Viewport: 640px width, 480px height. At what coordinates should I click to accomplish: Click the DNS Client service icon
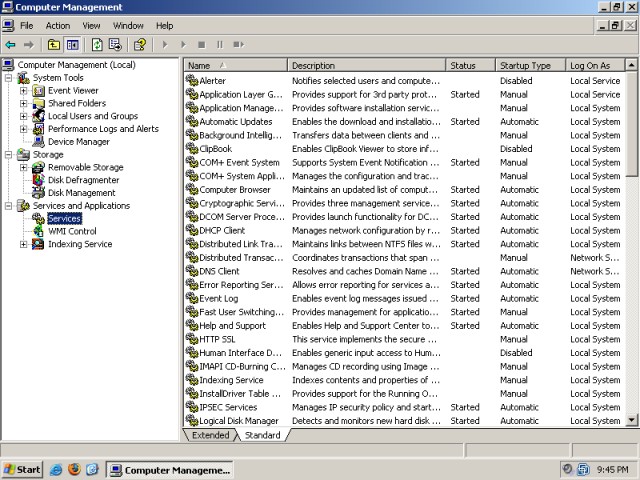coord(192,271)
